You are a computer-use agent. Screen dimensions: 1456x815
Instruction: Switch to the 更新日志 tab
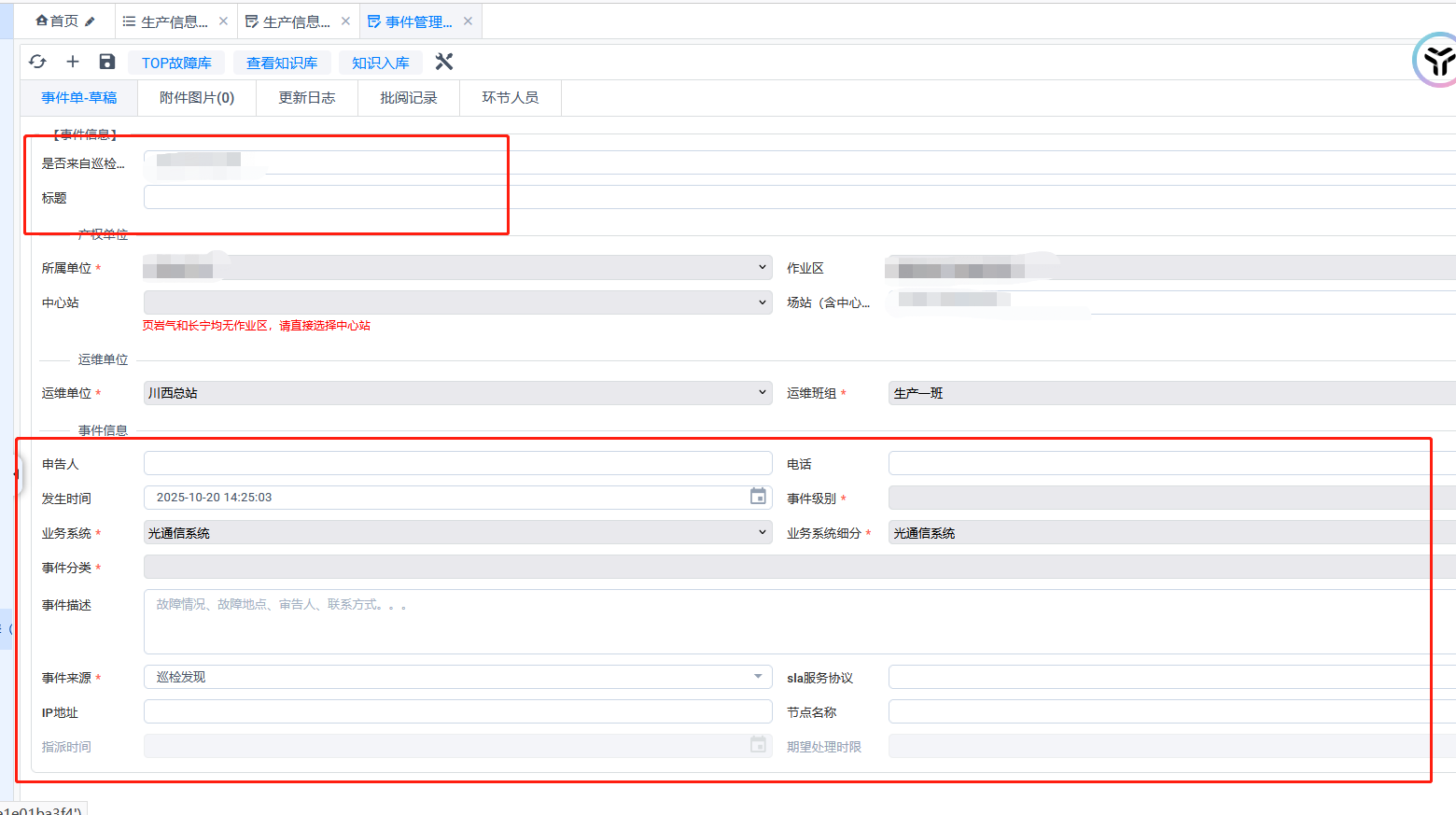point(306,98)
